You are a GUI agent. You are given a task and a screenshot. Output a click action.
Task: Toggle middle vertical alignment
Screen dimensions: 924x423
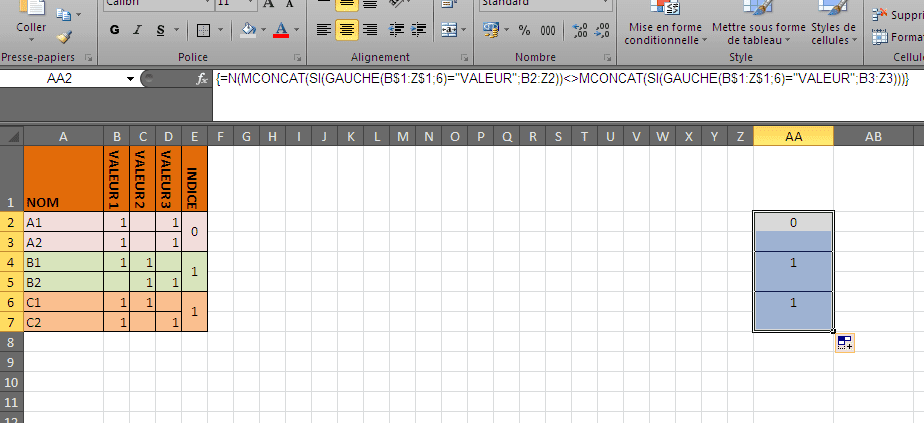click(346, 4)
